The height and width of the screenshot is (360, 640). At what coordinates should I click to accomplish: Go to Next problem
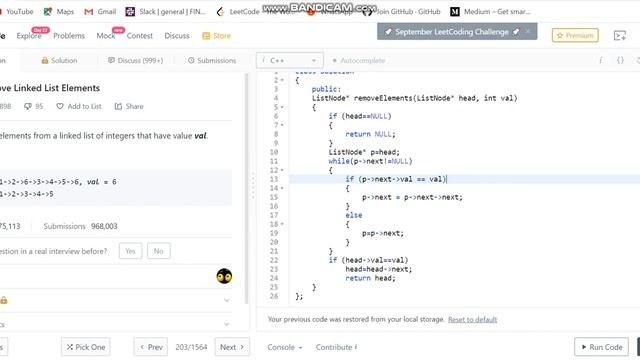[x=232, y=347]
